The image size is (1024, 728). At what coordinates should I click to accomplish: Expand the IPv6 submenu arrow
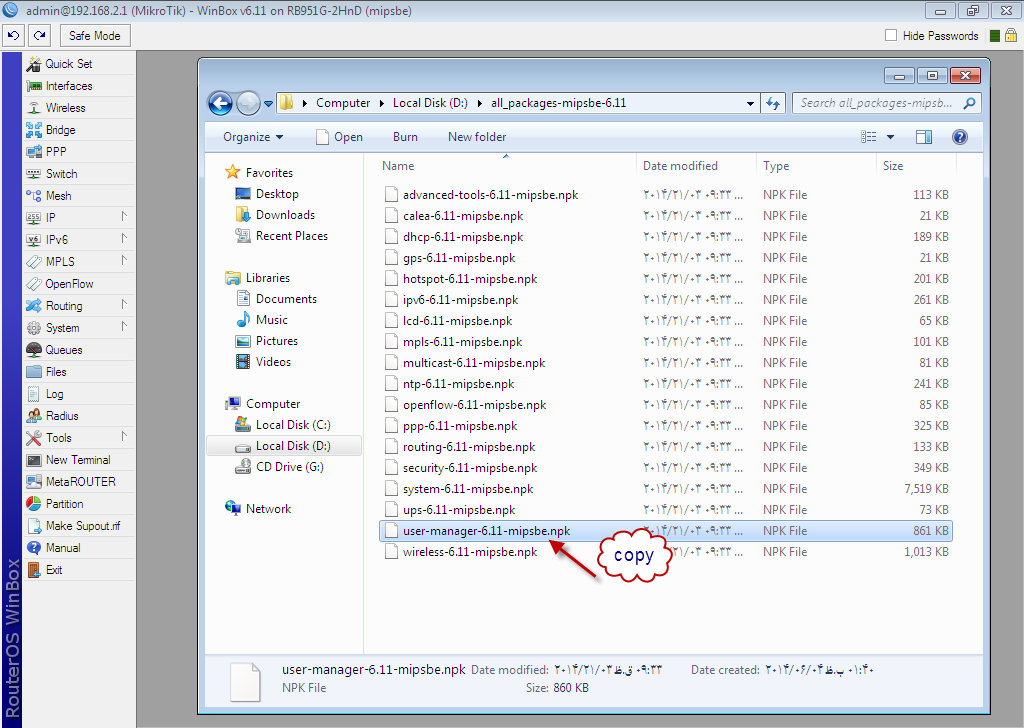124,238
